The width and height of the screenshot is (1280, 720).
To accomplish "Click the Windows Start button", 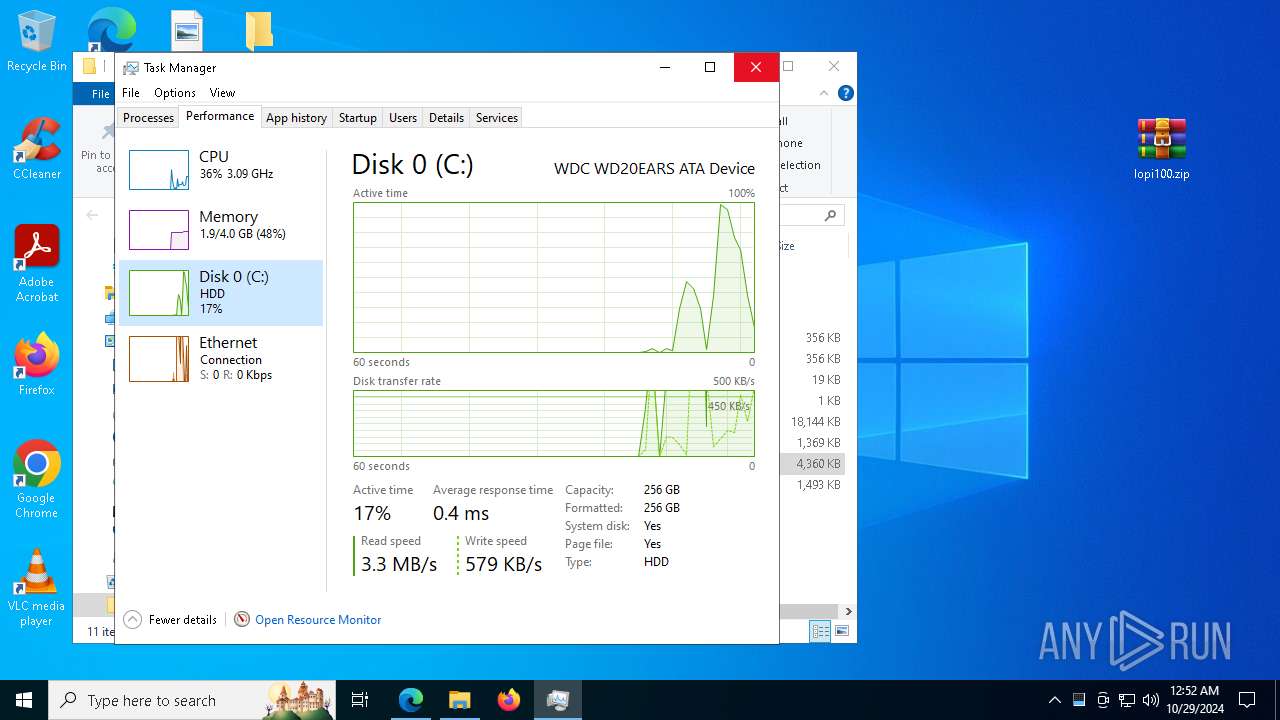I will (x=24, y=700).
